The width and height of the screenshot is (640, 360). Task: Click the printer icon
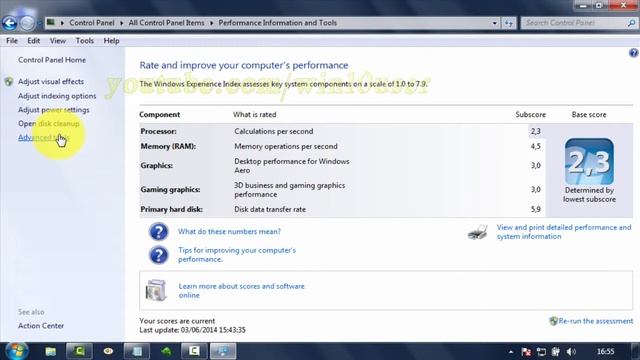click(478, 232)
